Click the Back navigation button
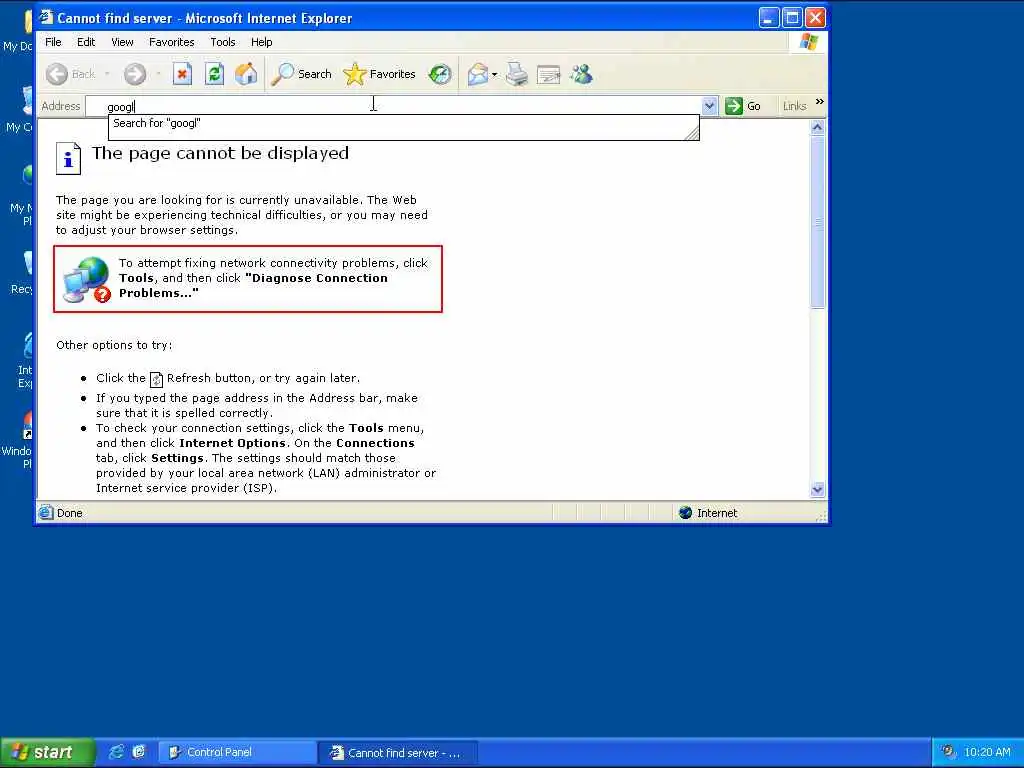Image resolution: width=1024 pixels, height=768 pixels. 71,74
